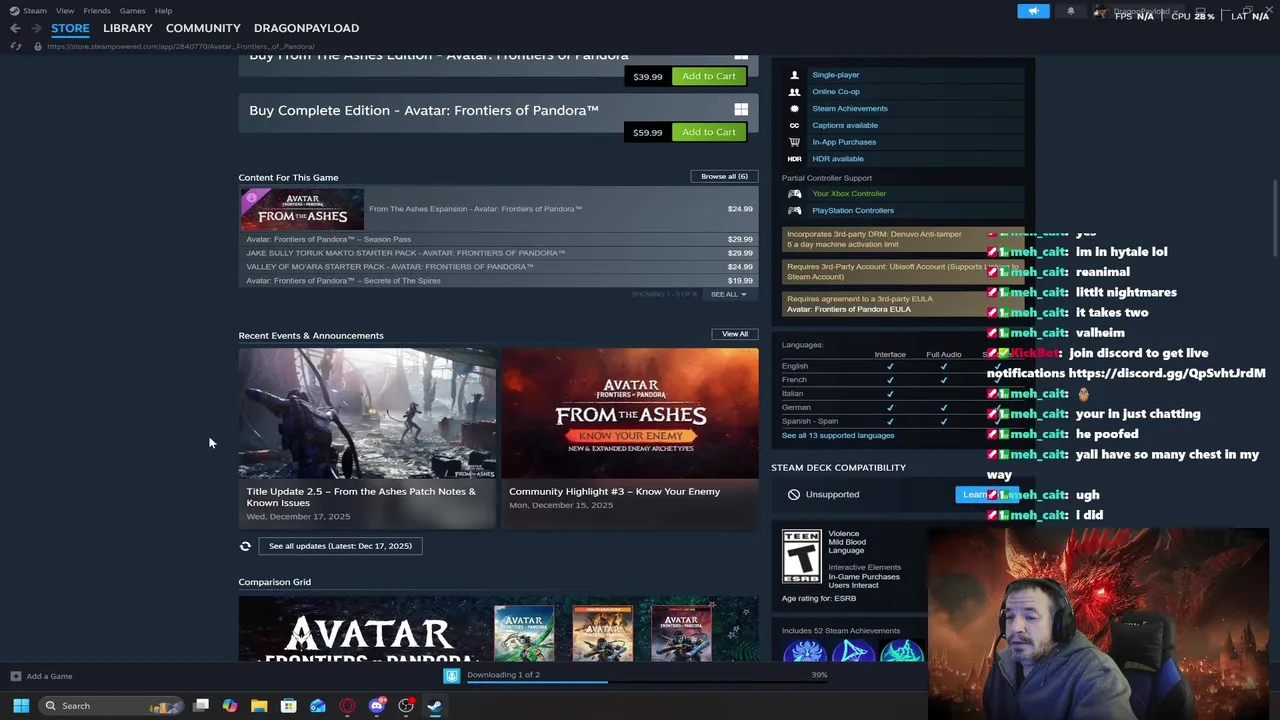
Task: Open the blue megaphone announcements button
Action: 1033,11
